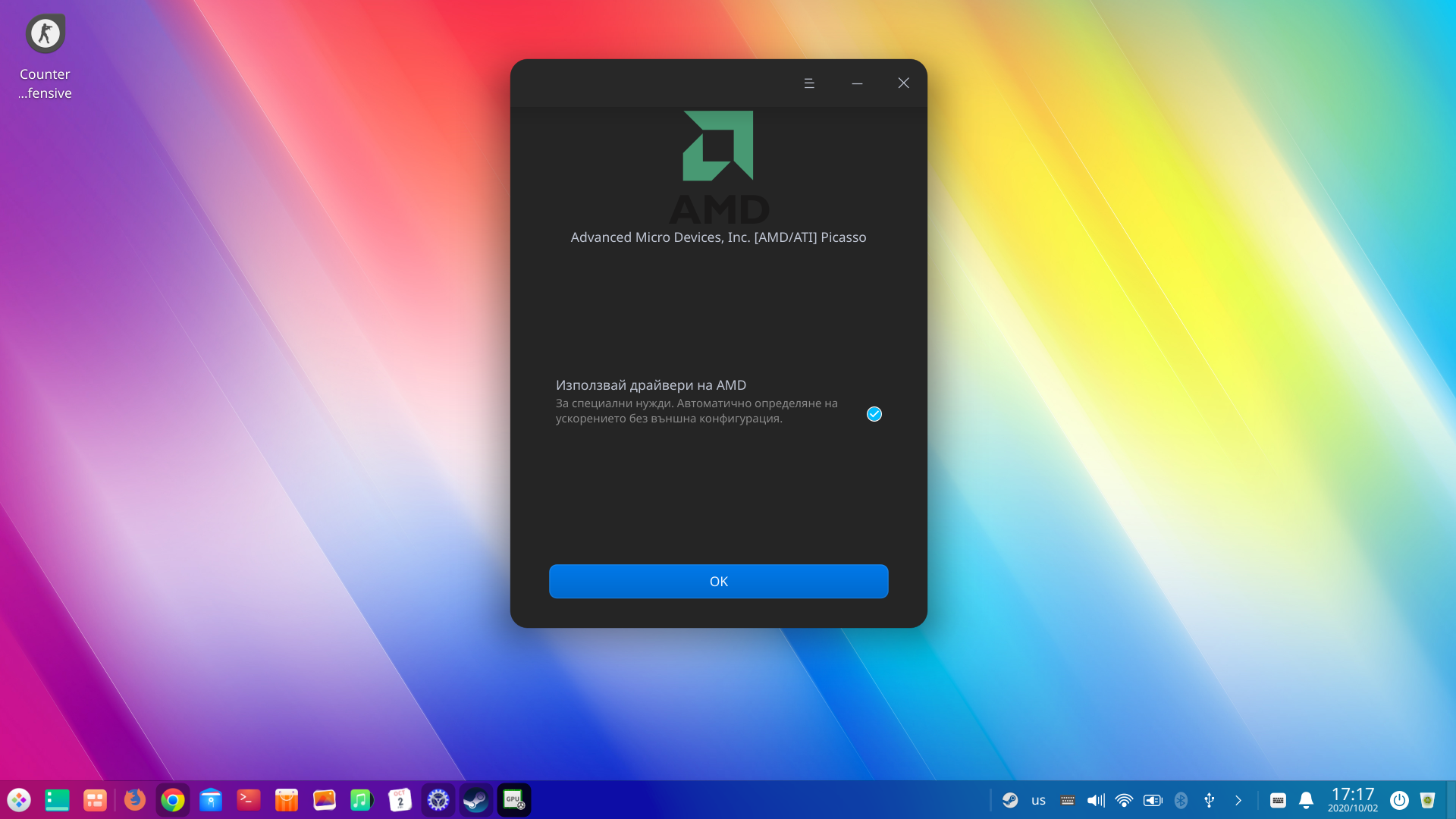Image resolution: width=1456 pixels, height=819 pixels.
Task: Check battery status tray icon
Action: (1153, 800)
